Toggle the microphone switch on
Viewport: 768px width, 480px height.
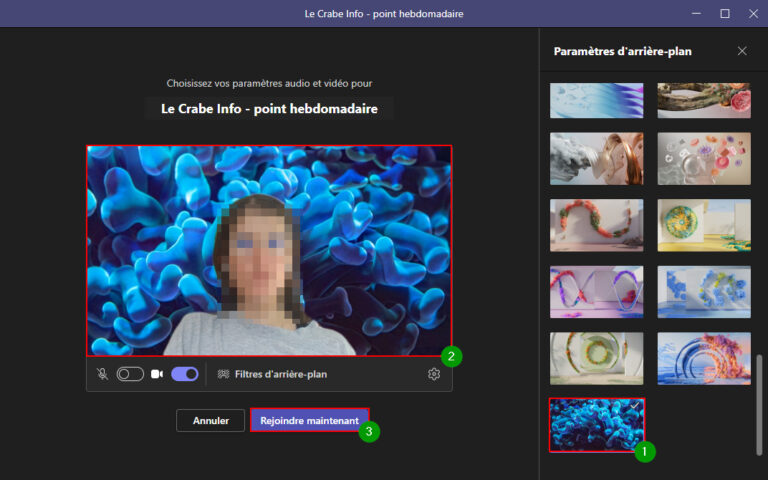tap(130, 374)
